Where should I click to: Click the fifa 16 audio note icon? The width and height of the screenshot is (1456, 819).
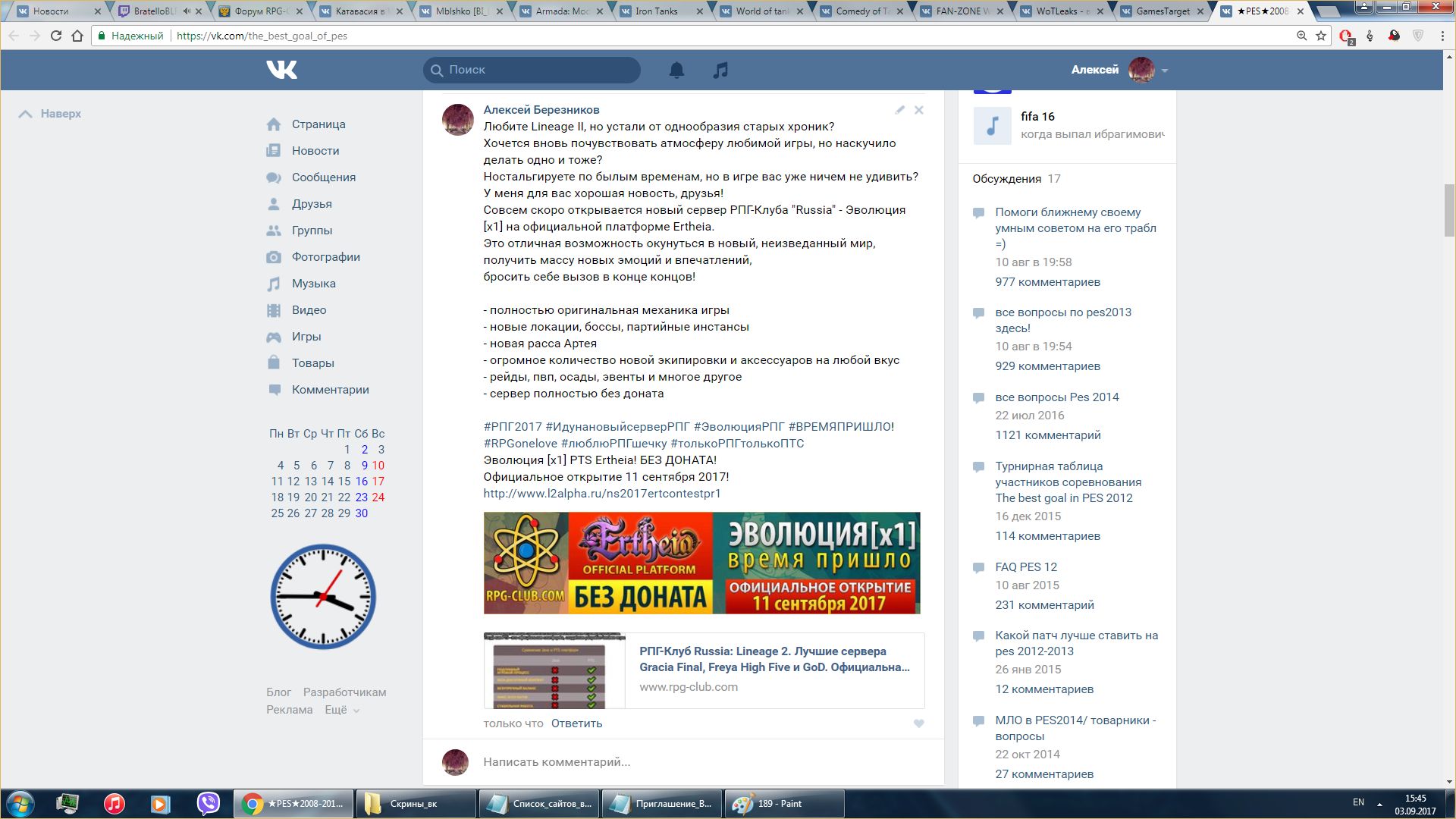coord(993,126)
